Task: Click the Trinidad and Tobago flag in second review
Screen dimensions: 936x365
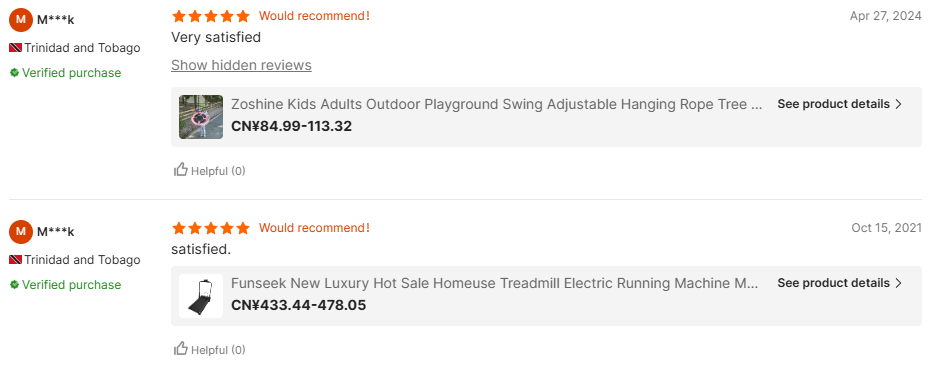Action: pos(16,260)
